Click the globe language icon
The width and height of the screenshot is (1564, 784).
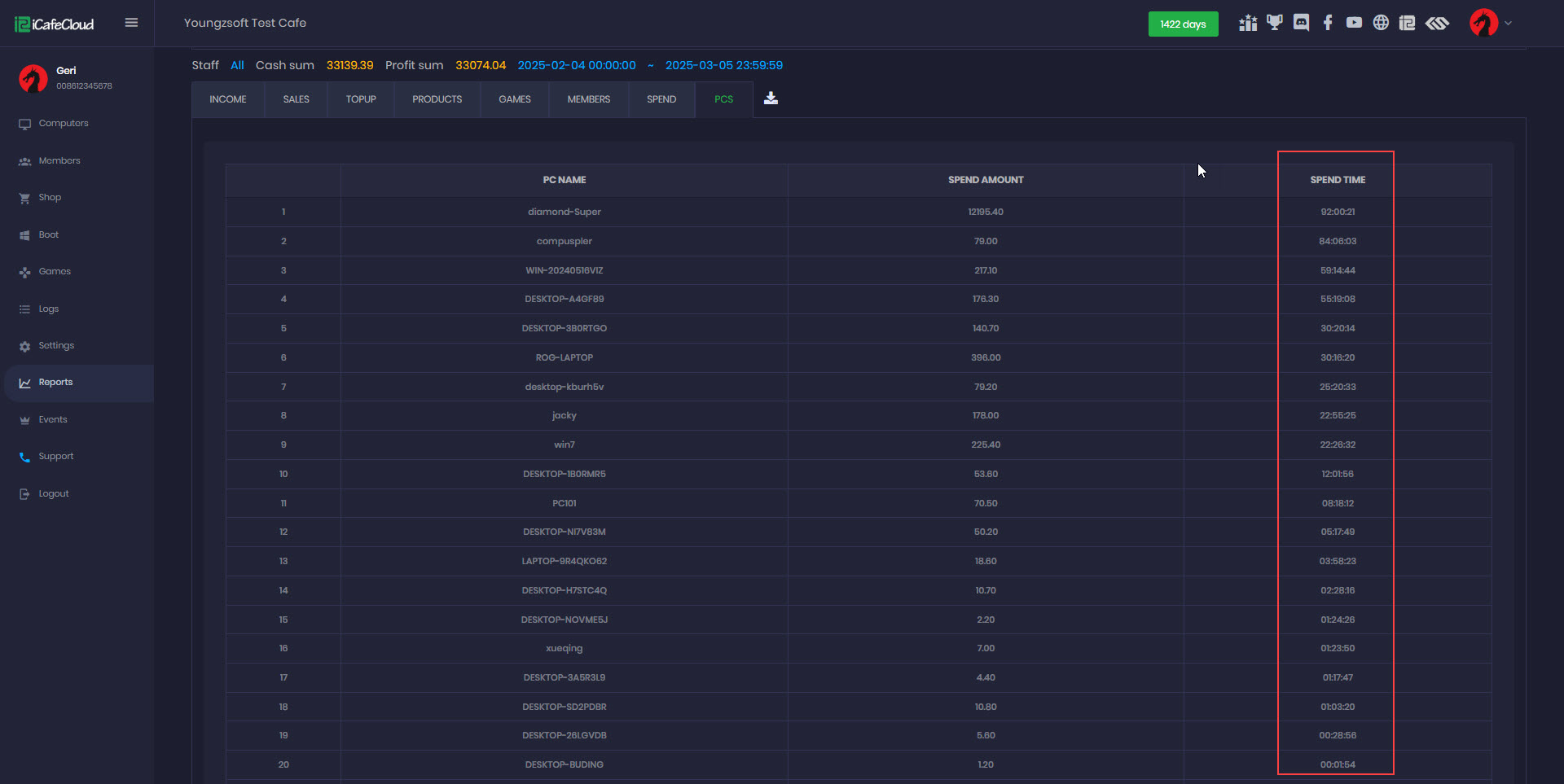(1381, 24)
